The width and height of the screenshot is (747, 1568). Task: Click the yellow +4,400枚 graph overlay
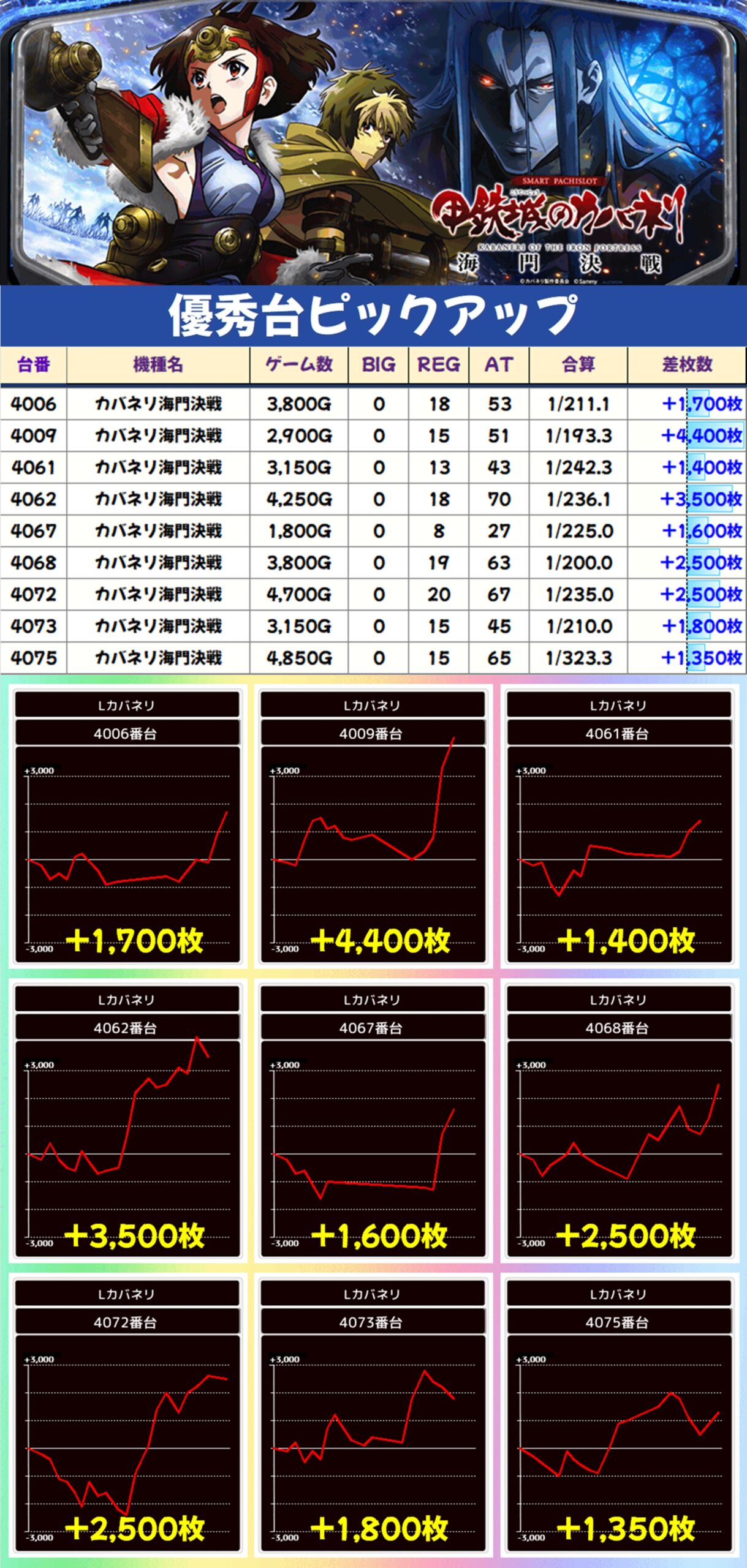381,941
